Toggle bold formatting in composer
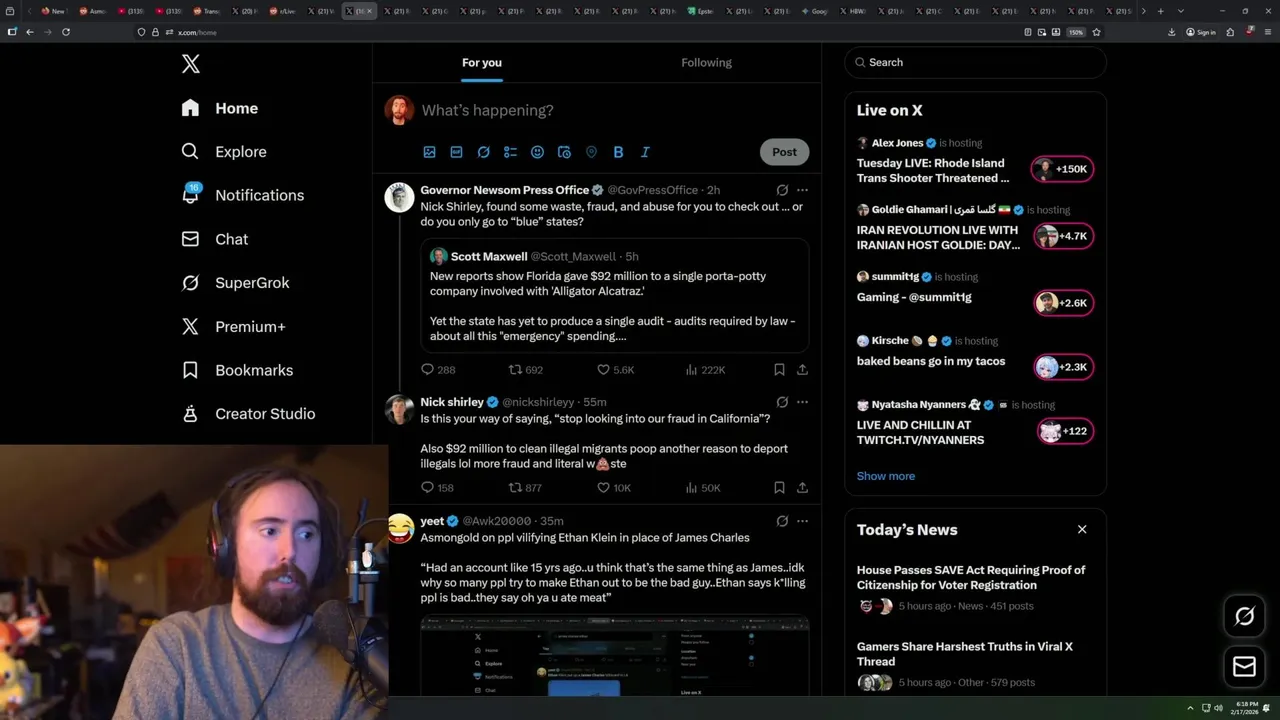 [x=618, y=152]
